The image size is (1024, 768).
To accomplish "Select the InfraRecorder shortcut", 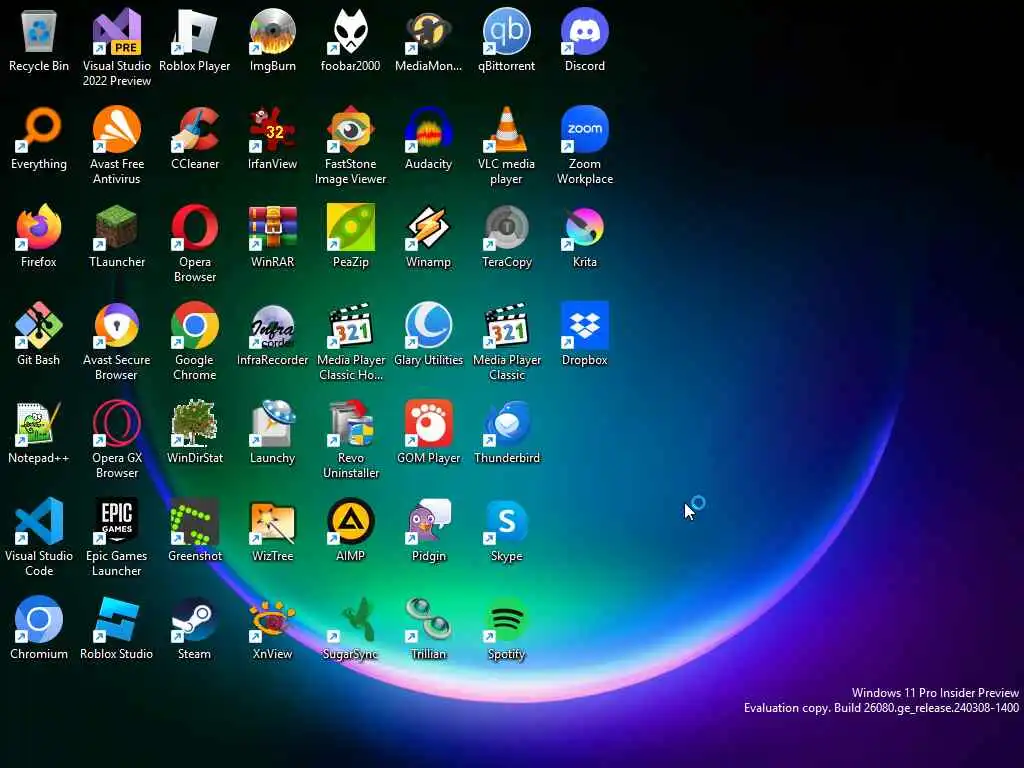I will click(272, 325).
